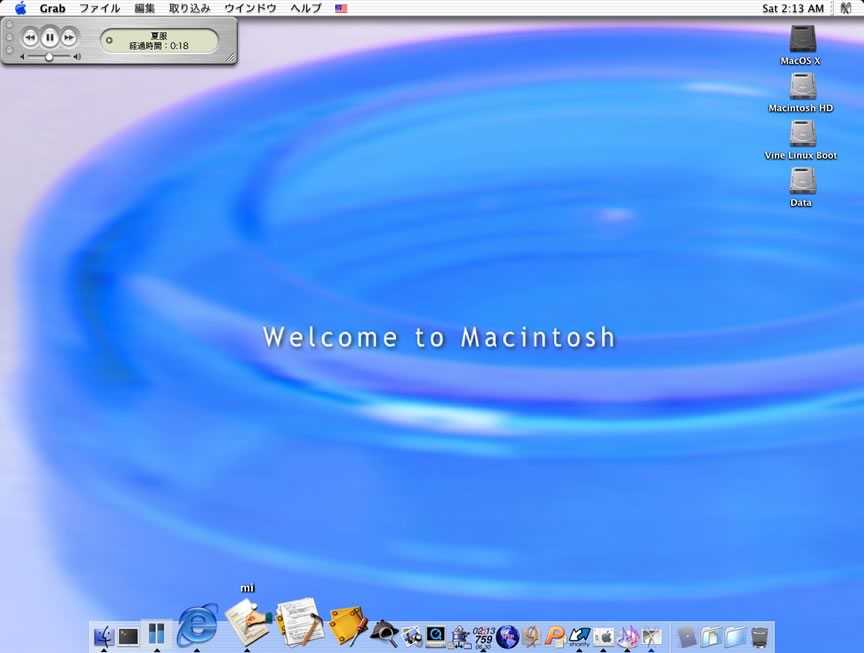
Task: Click the Sat 2:13 AM menu bar clock
Action: (793, 8)
